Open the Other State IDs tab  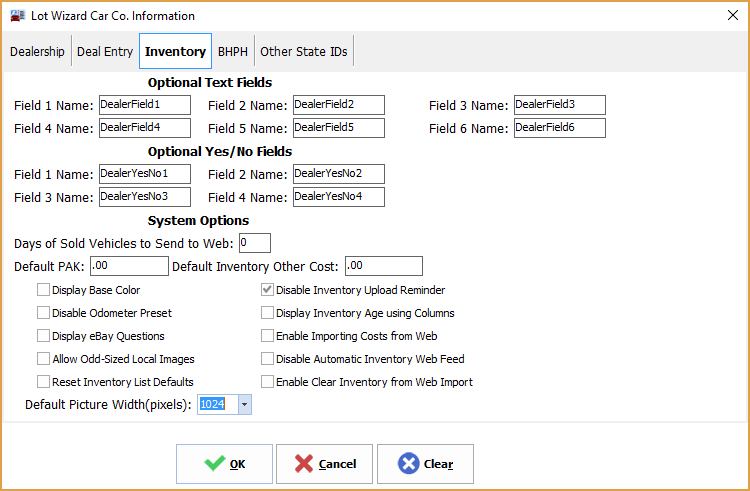pos(304,51)
